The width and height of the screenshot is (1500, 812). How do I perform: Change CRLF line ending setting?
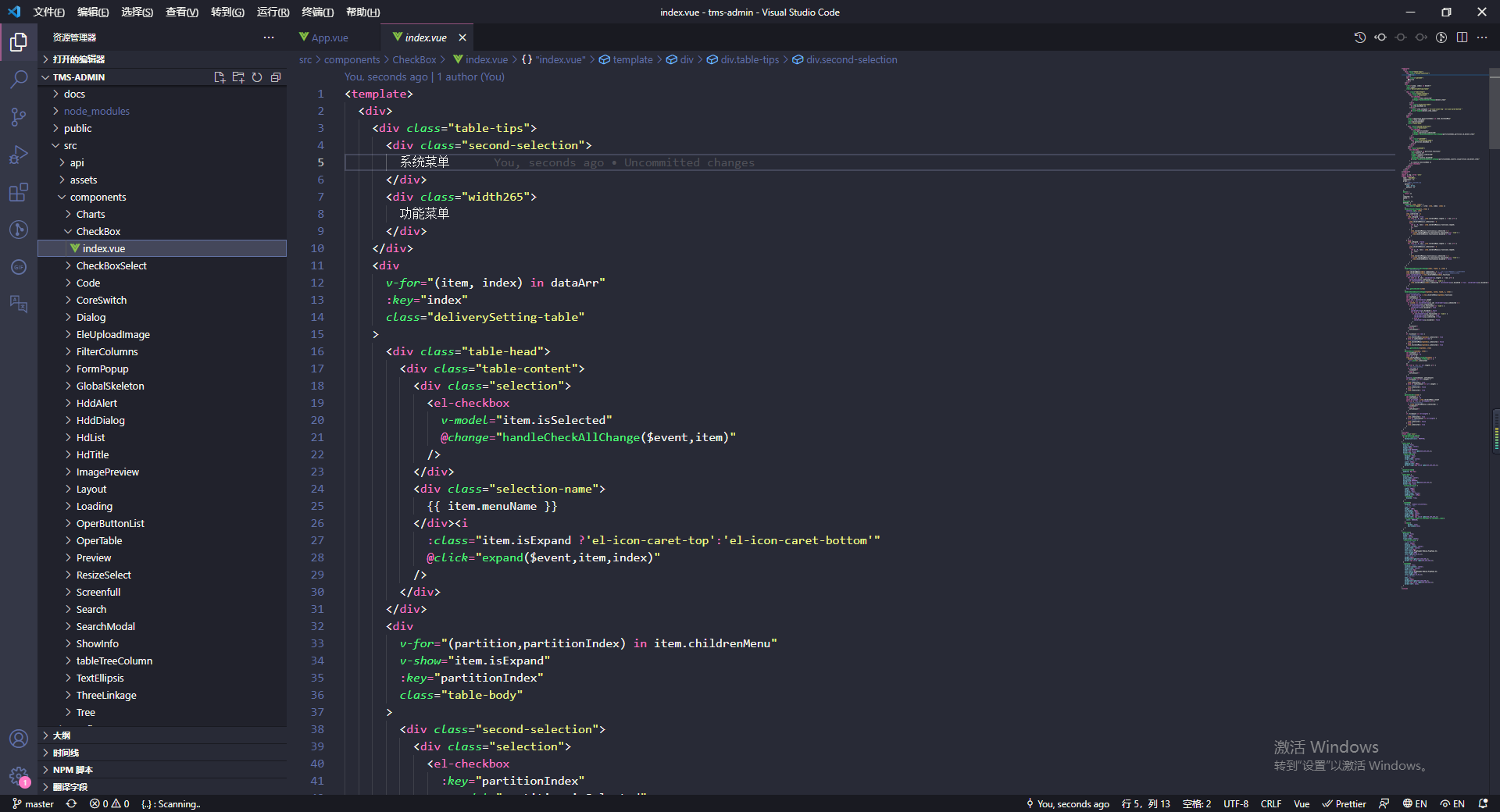click(x=1271, y=803)
